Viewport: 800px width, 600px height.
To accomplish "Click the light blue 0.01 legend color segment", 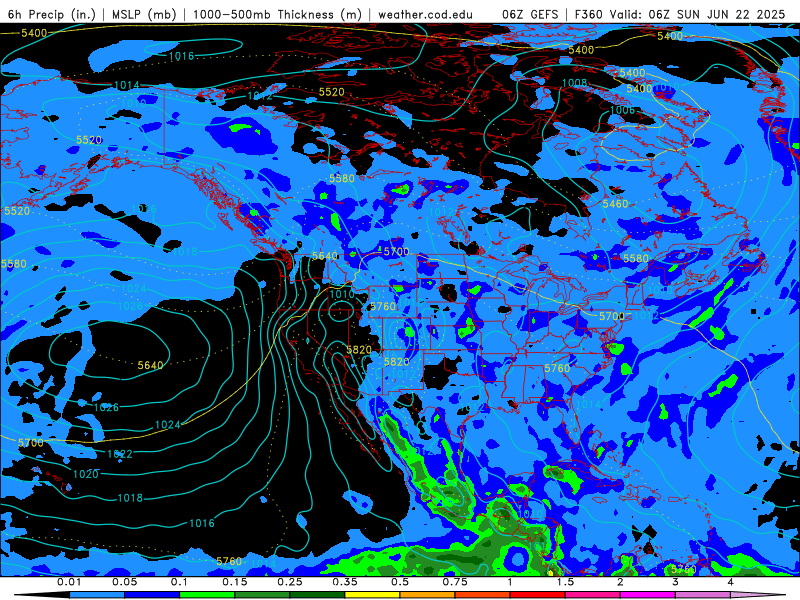I will click(97, 595).
